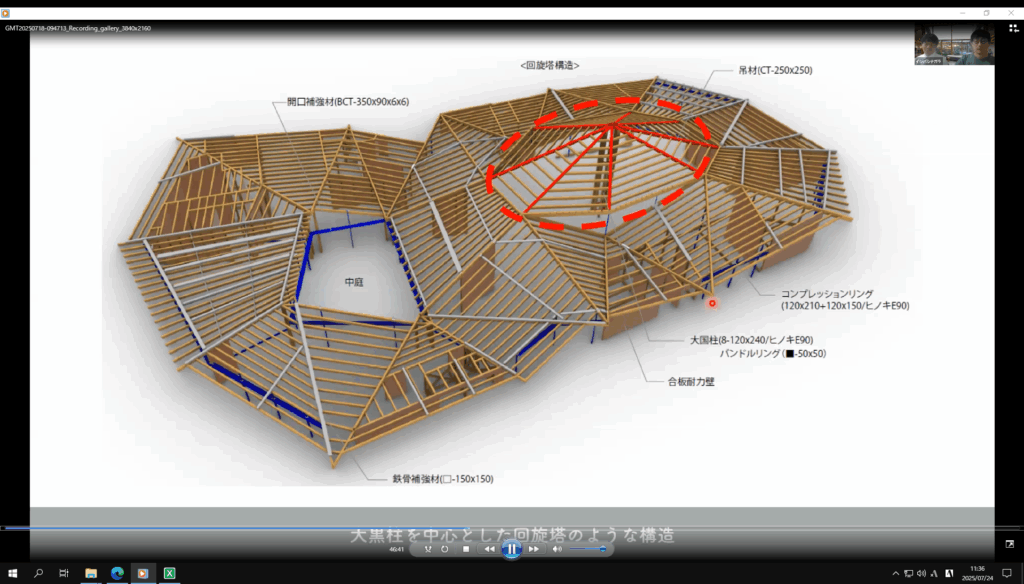The width and height of the screenshot is (1024, 584).
Task: Open File Explorer from the taskbar
Action: click(91, 573)
